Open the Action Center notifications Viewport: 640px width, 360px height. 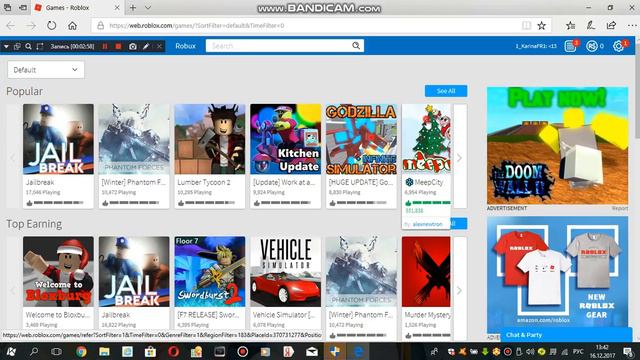pos(628,351)
